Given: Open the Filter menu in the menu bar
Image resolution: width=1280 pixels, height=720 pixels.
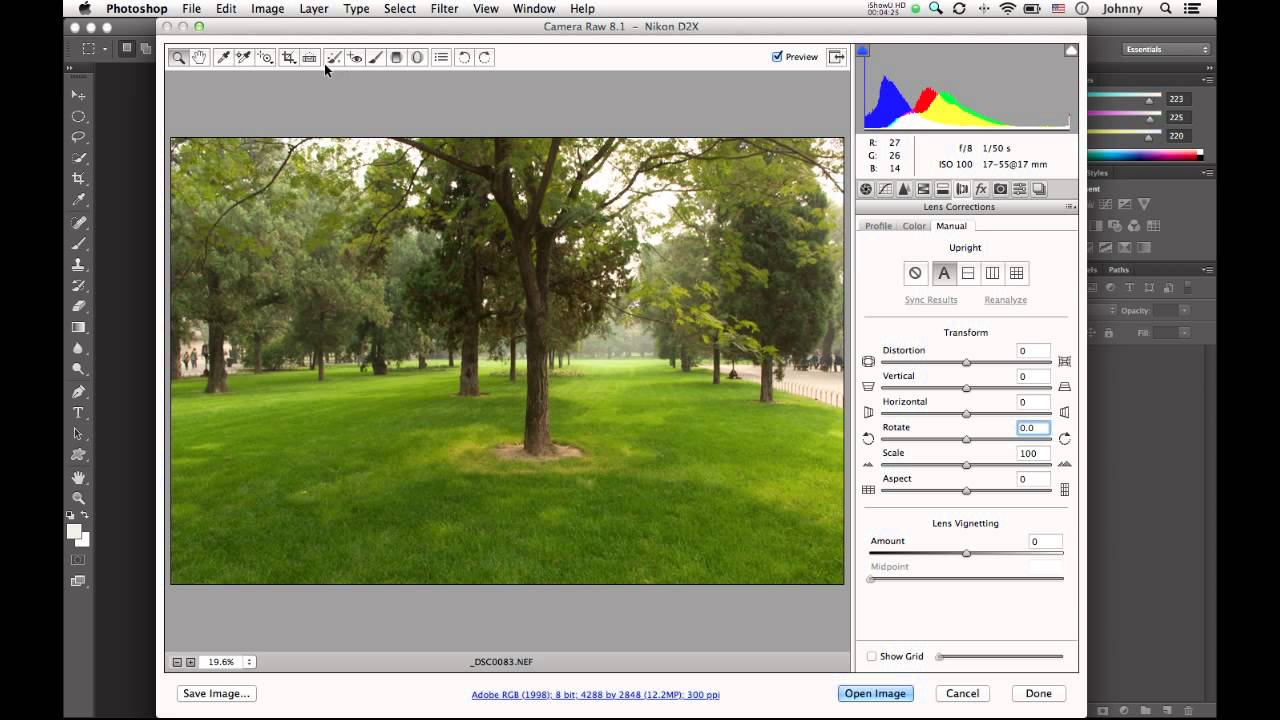Looking at the screenshot, I should tap(444, 9).
